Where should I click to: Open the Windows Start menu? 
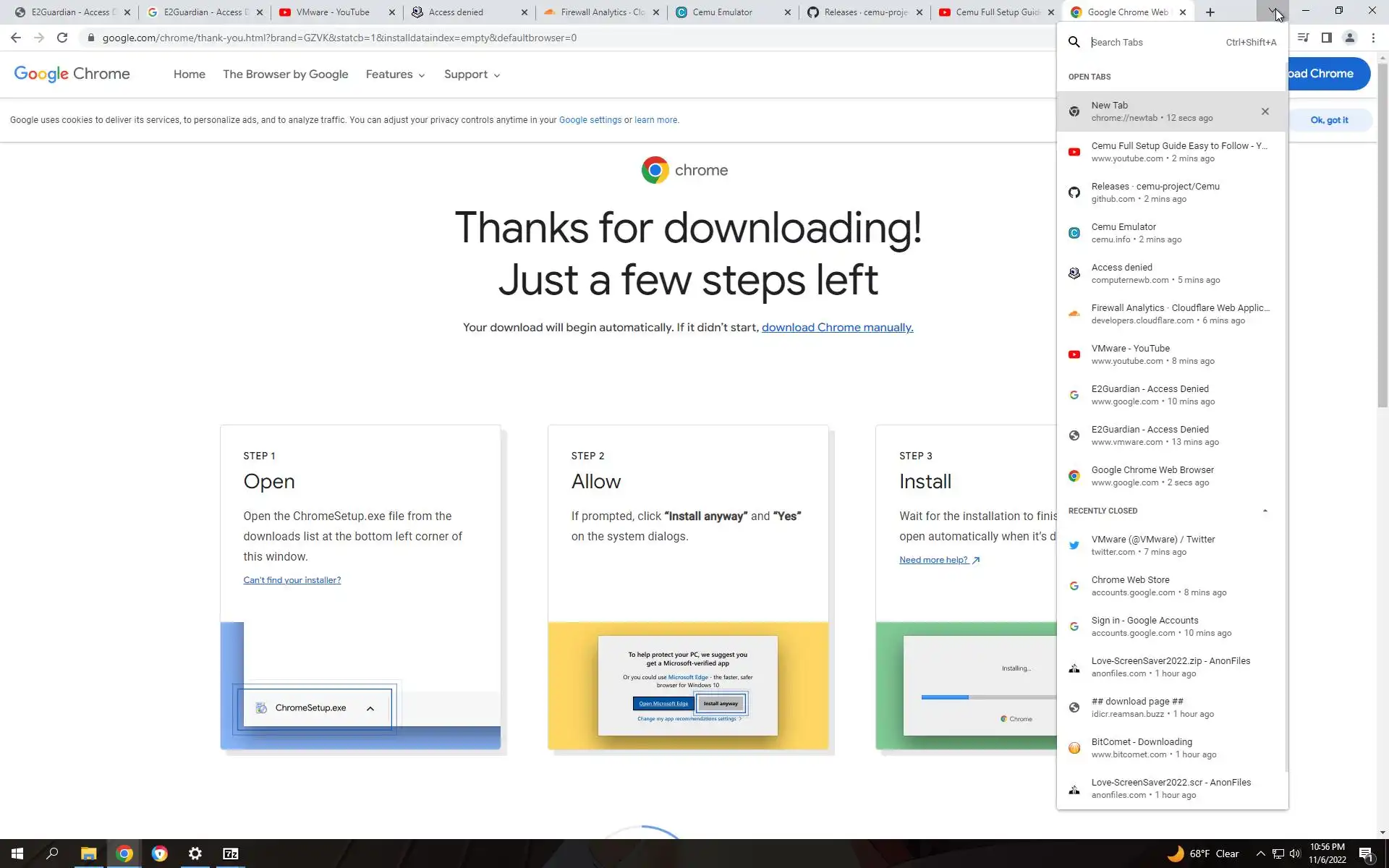point(17,854)
